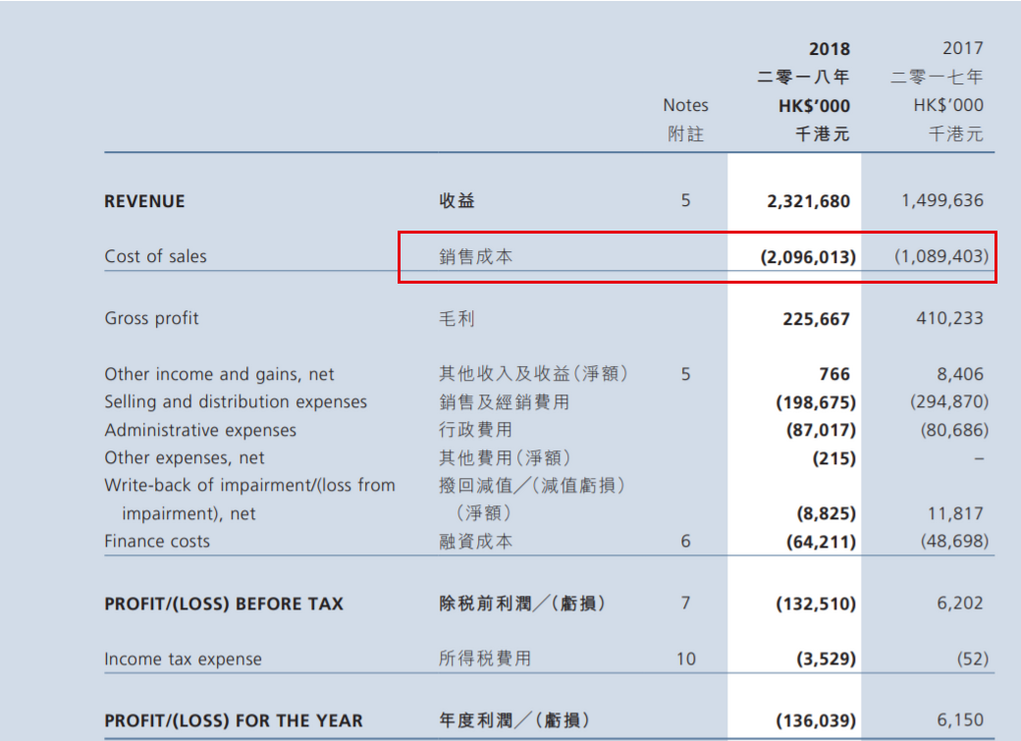Select the Finance costs label
The width and height of the screenshot is (1021, 741).
(157, 542)
